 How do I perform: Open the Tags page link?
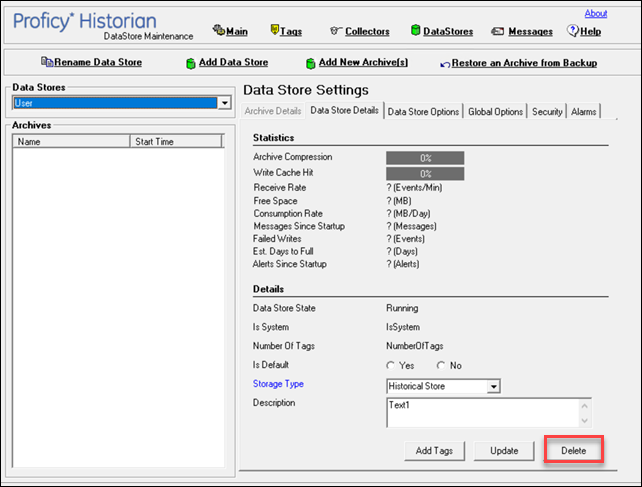pos(291,32)
